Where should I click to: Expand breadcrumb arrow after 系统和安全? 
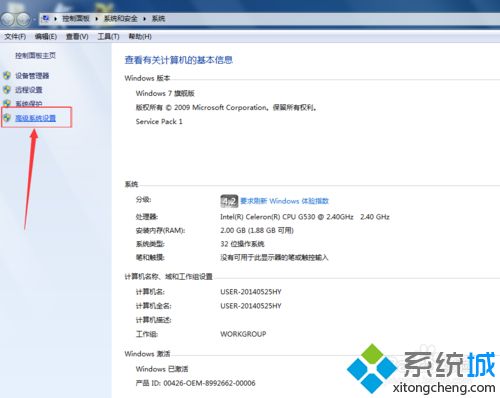pos(145,19)
